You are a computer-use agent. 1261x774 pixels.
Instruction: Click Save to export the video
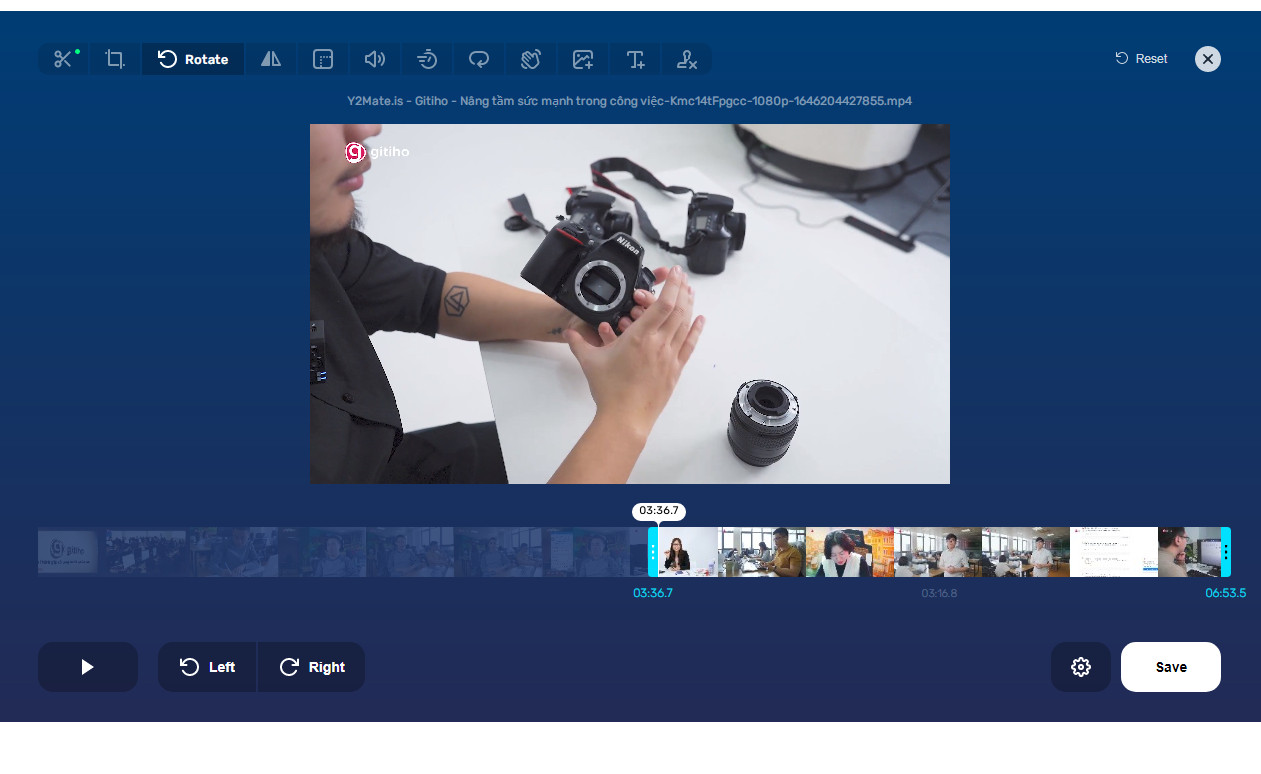tap(1171, 667)
